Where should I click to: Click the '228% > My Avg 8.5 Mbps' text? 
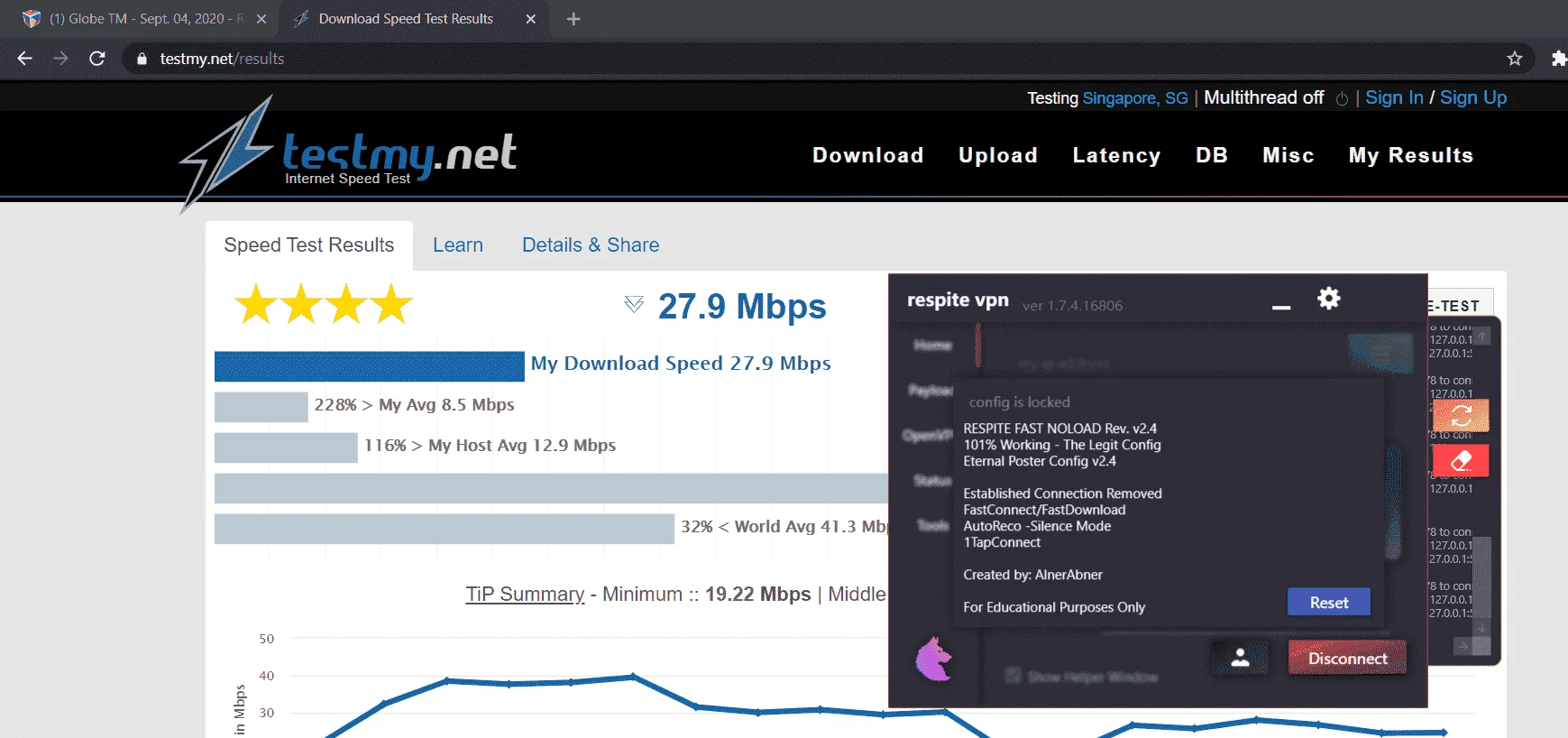click(x=414, y=405)
